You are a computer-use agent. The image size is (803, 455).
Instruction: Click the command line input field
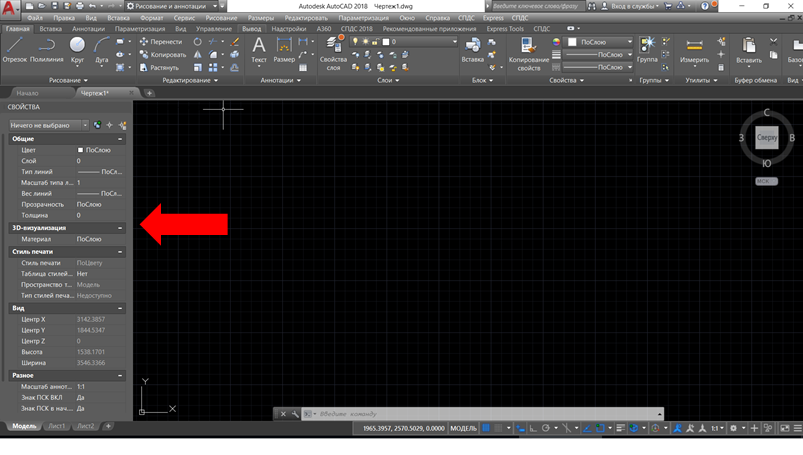480,414
